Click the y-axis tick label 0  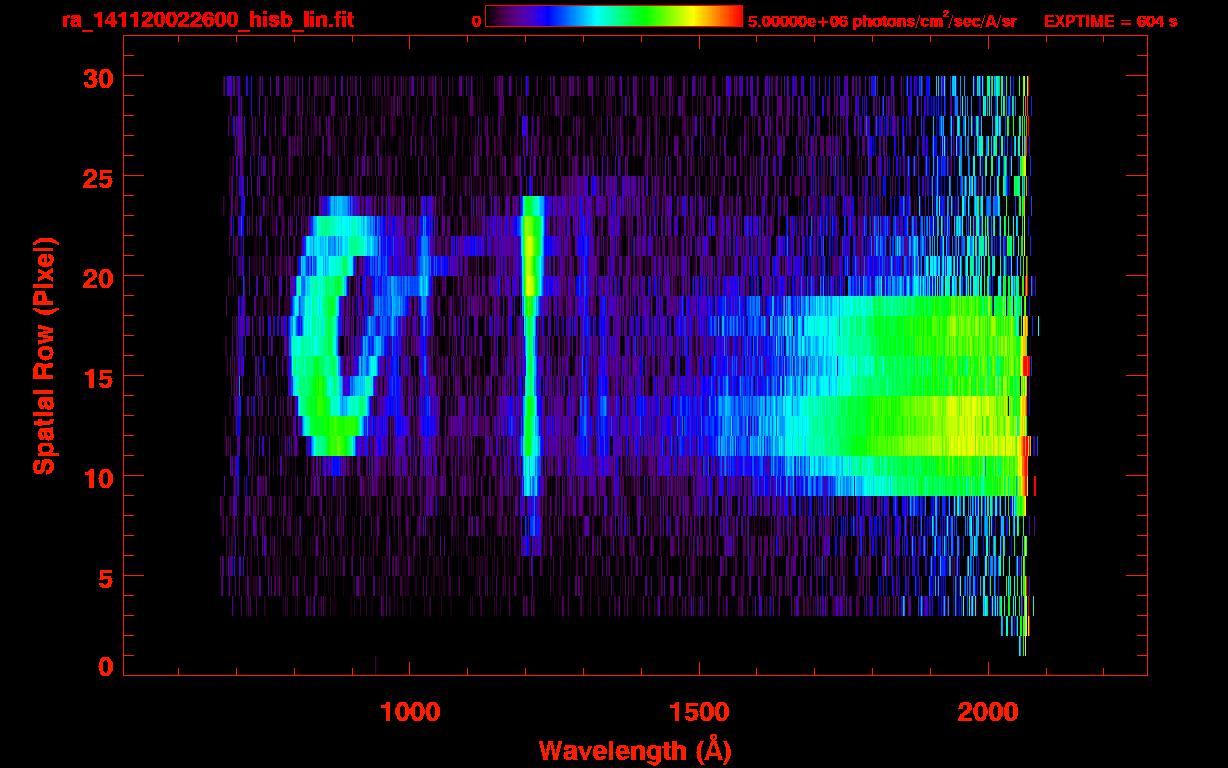click(x=106, y=666)
